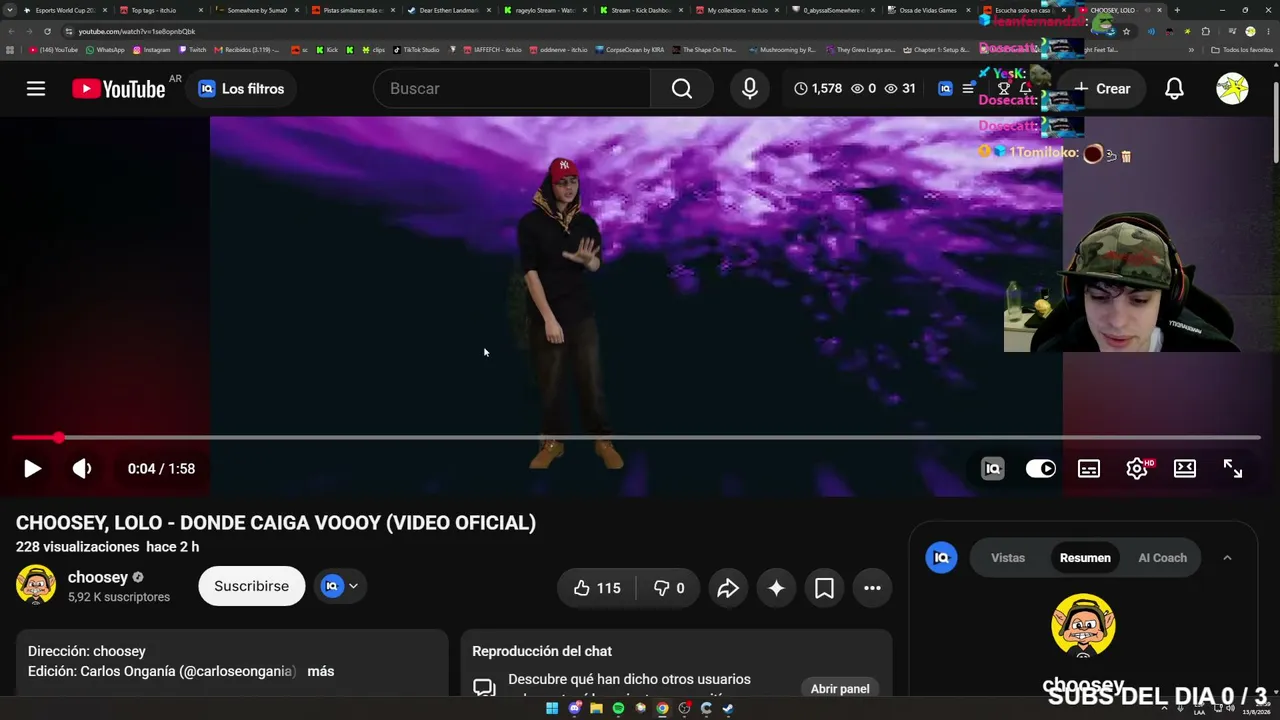This screenshot has height=720, width=1280.
Task: Toggle autoplay switch in the player
Action: point(1041,468)
